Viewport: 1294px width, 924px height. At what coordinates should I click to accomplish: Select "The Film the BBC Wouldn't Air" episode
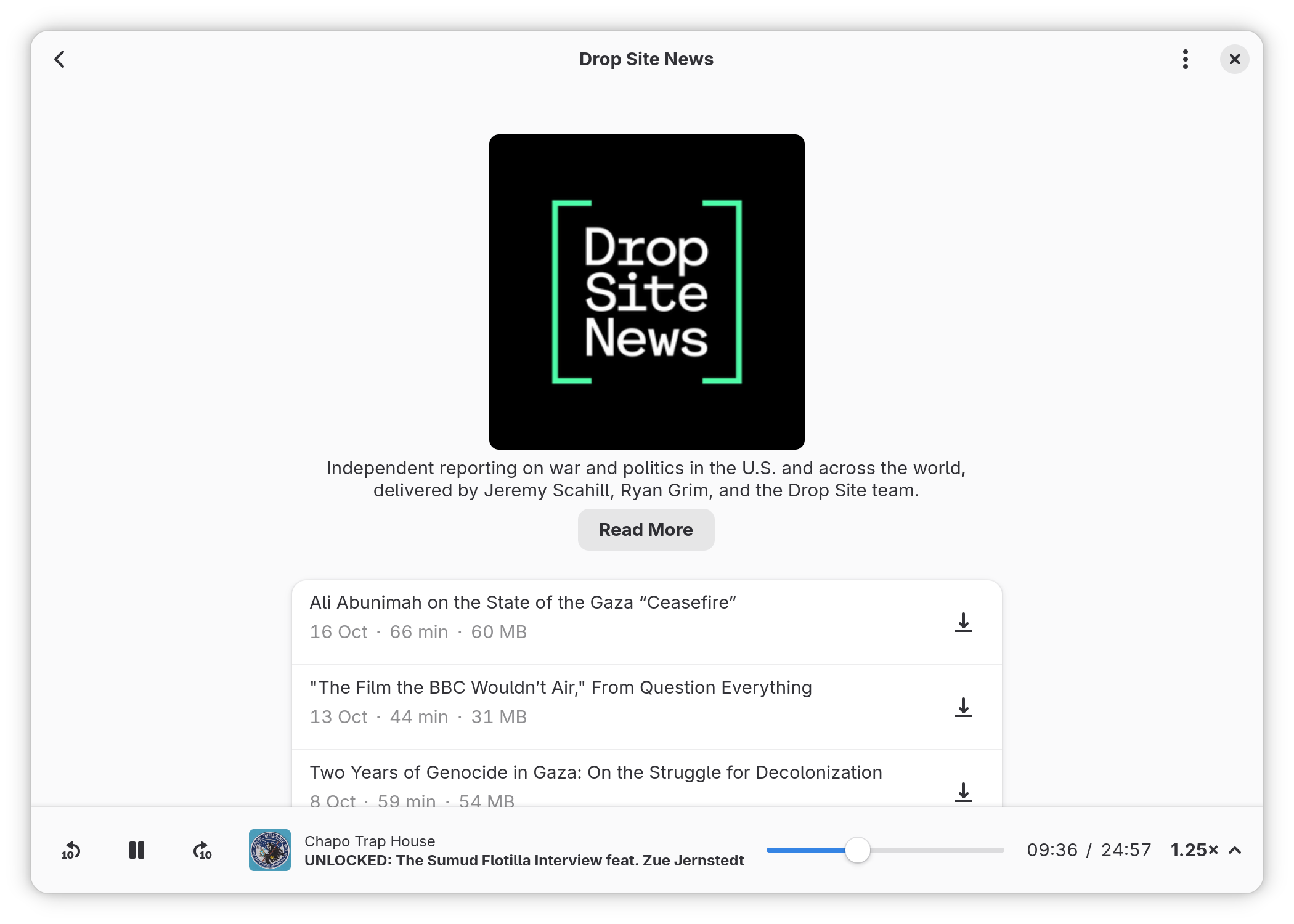560,687
